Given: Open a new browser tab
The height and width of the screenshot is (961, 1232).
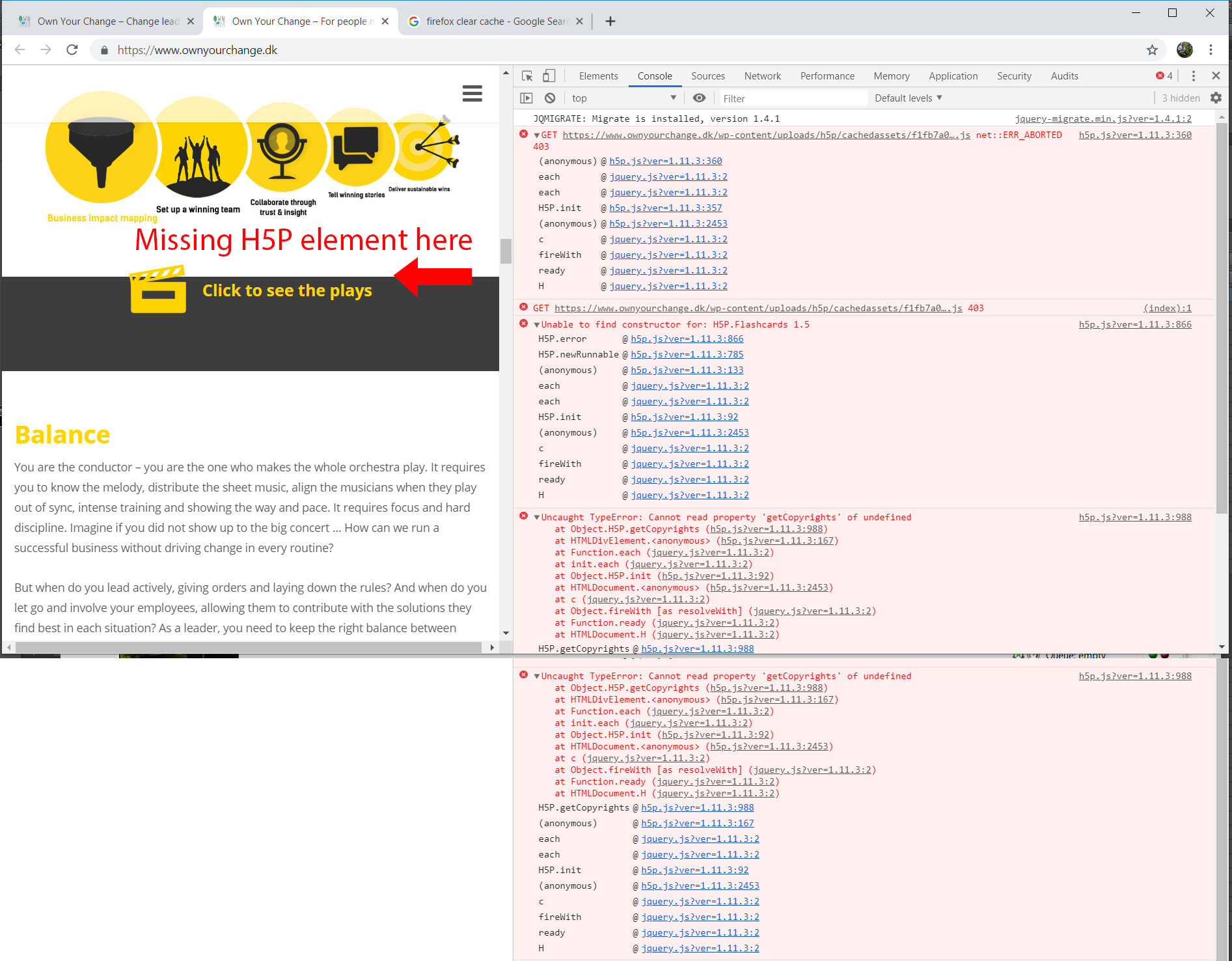Looking at the screenshot, I should click(610, 21).
